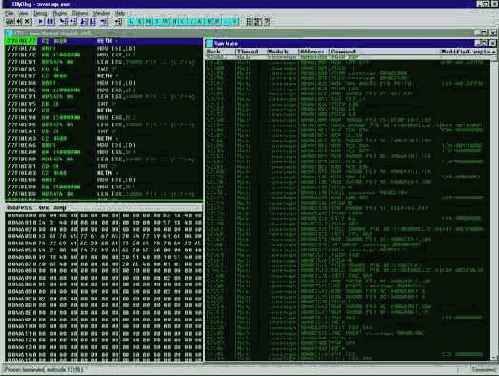Click the Address header in dump pane
Image resolution: width=499 pixels, height=376 pixels.
[20, 208]
